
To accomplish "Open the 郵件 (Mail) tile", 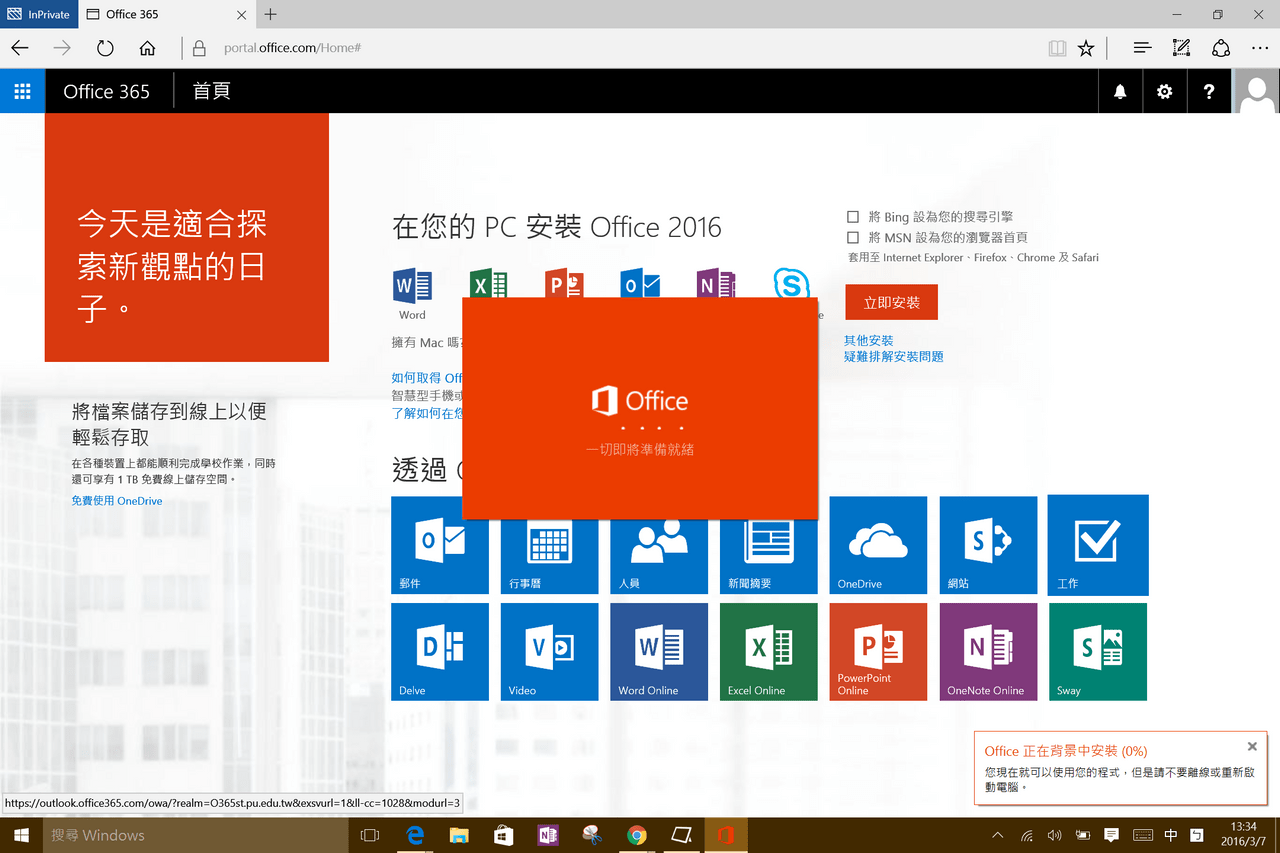I will coord(440,545).
